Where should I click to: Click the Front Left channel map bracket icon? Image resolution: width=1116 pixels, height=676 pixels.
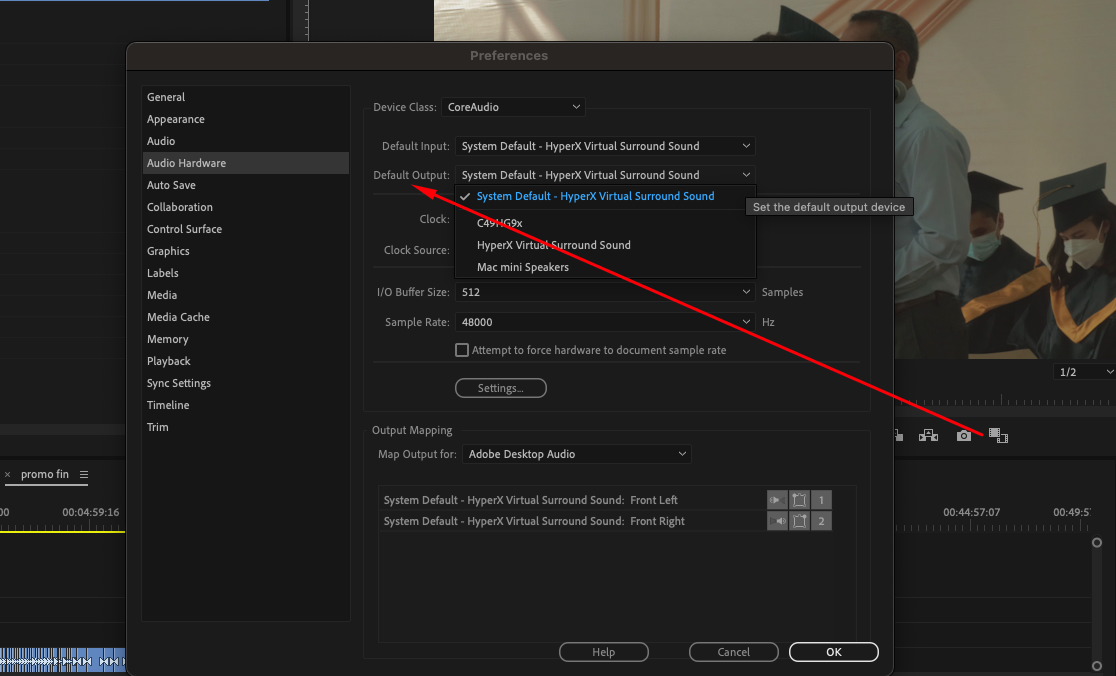click(x=800, y=499)
